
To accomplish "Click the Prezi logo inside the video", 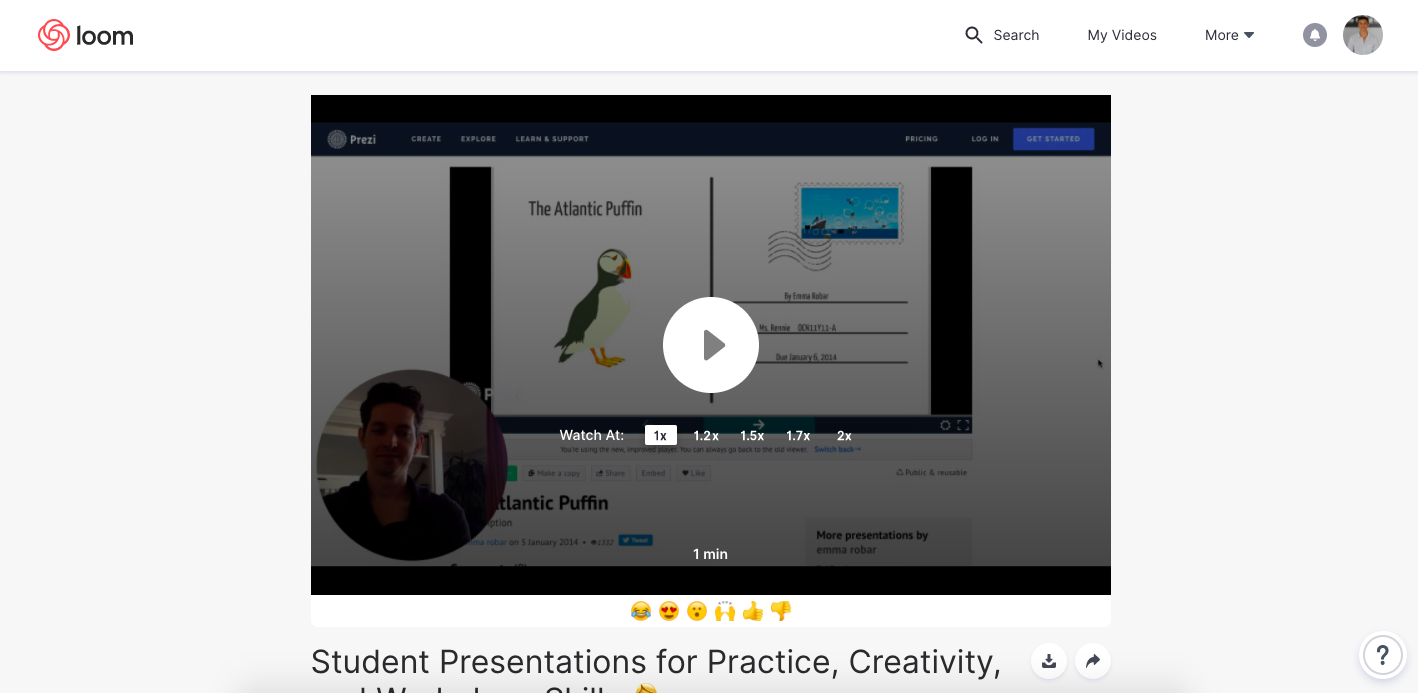I will click(352, 139).
